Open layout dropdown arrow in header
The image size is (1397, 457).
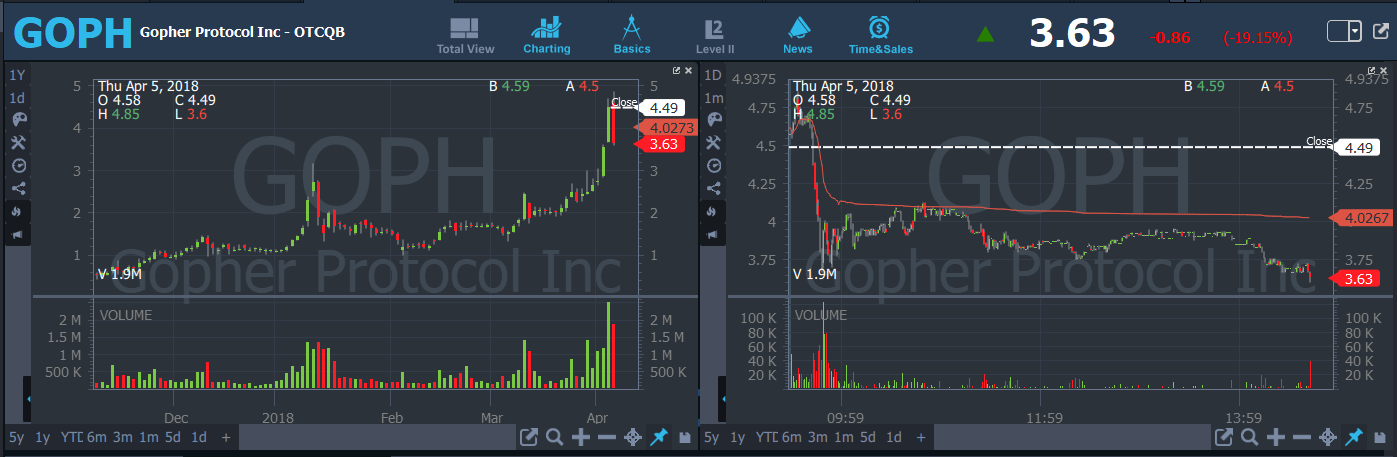[1355, 32]
